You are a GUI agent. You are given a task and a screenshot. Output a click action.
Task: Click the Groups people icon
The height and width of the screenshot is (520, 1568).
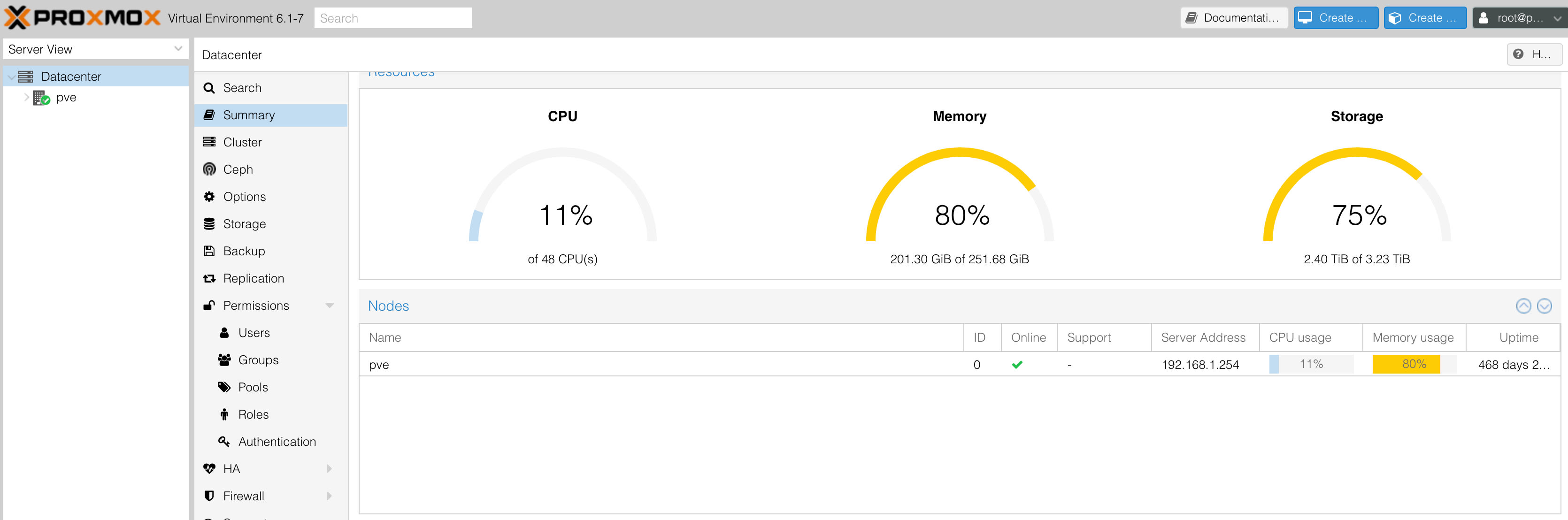[224, 360]
